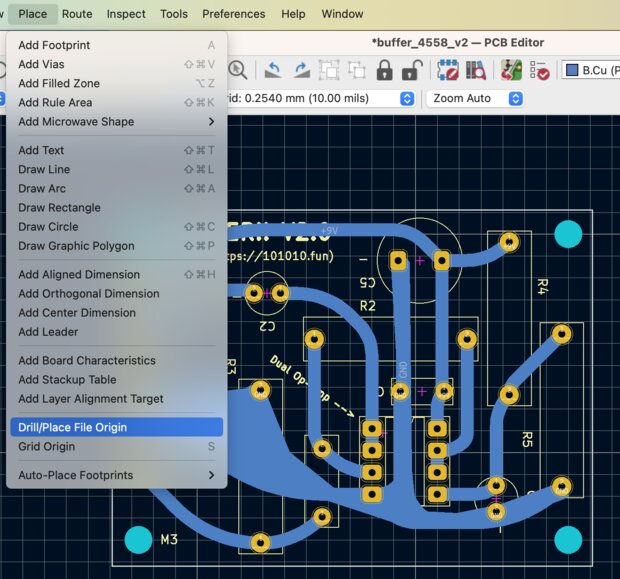The image size is (620, 579).
Task: Expand the Auto-Place Footprints submenu
Action: click(117, 475)
